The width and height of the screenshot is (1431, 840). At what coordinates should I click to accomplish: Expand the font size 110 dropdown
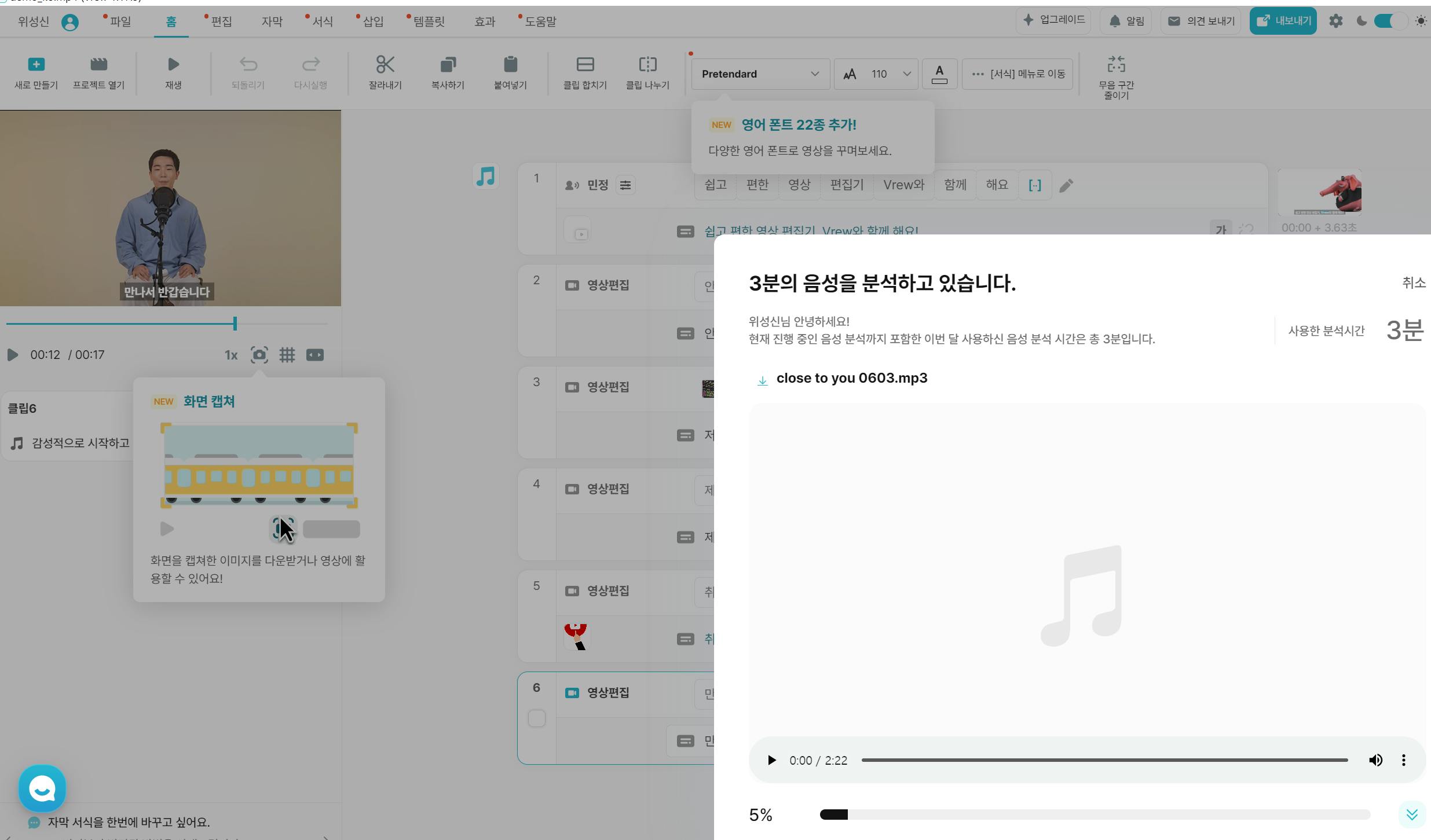tap(906, 74)
